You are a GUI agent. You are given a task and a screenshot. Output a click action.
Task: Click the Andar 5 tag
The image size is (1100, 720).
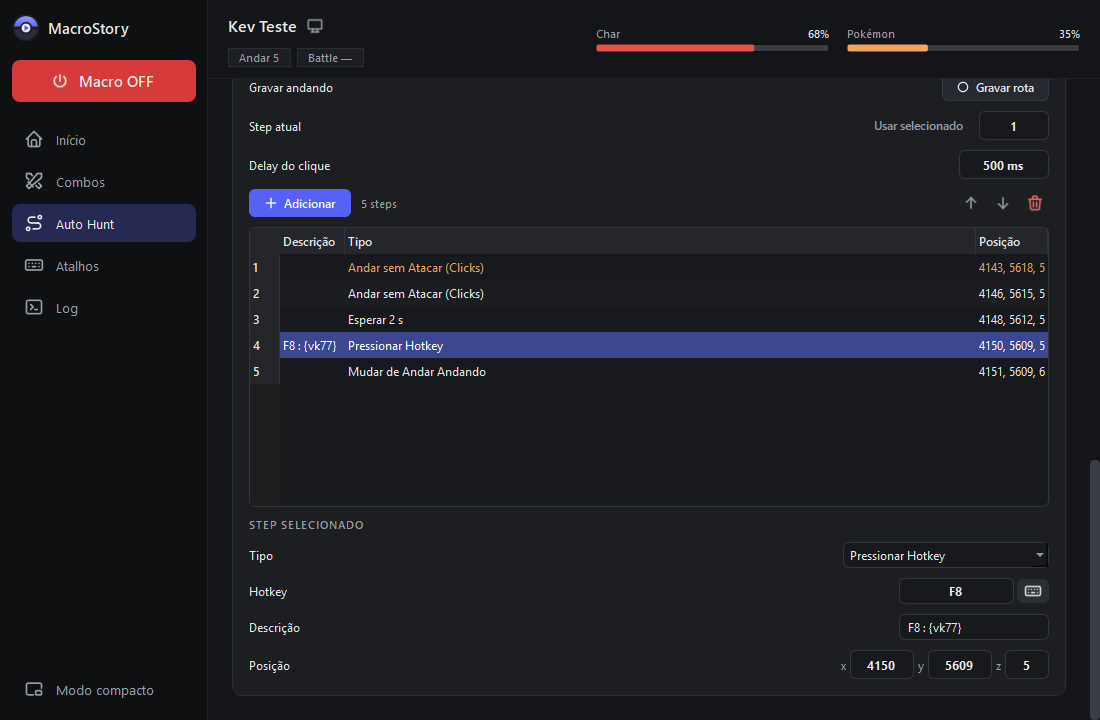(x=259, y=58)
